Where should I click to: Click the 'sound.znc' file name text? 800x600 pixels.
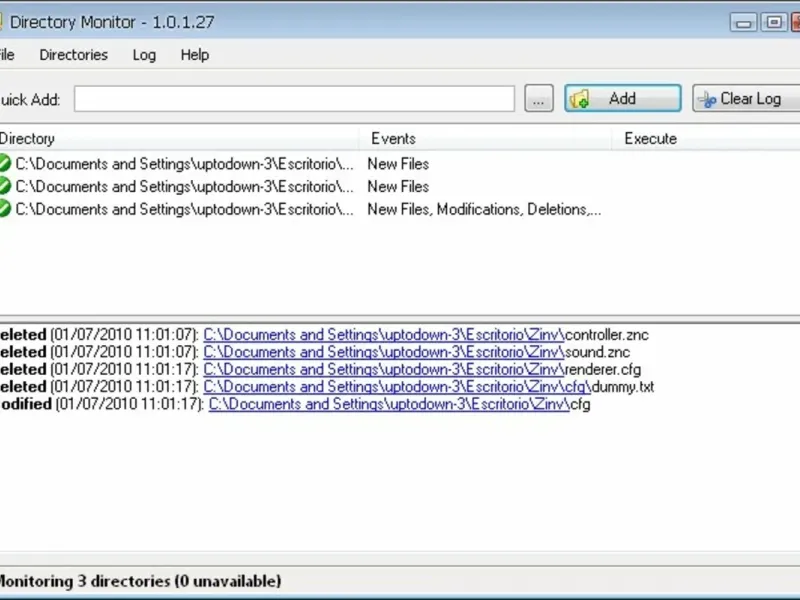[597, 352]
